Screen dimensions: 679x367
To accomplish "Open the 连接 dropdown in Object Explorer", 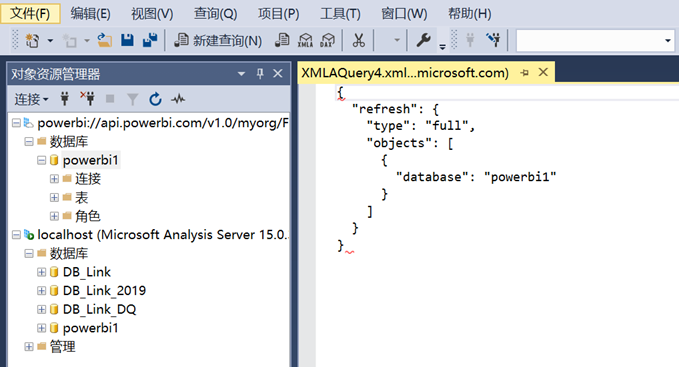I will click(31, 100).
